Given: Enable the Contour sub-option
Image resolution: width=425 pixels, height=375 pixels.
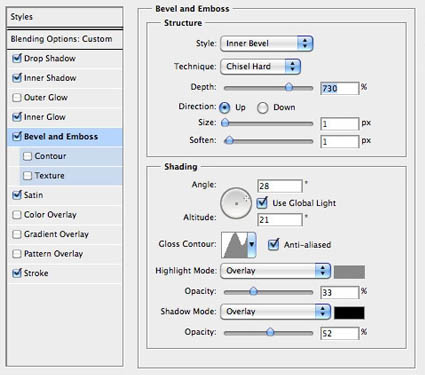Looking at the screenshot, I should click(x=27, y=156).
